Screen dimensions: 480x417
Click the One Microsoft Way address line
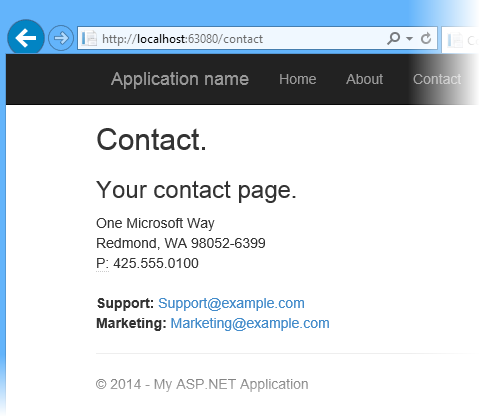click(x=155, y=223)
